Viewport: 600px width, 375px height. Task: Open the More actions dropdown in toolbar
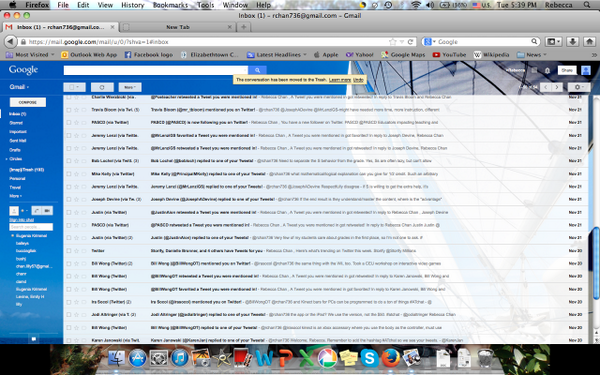click(x=130, y=87)
